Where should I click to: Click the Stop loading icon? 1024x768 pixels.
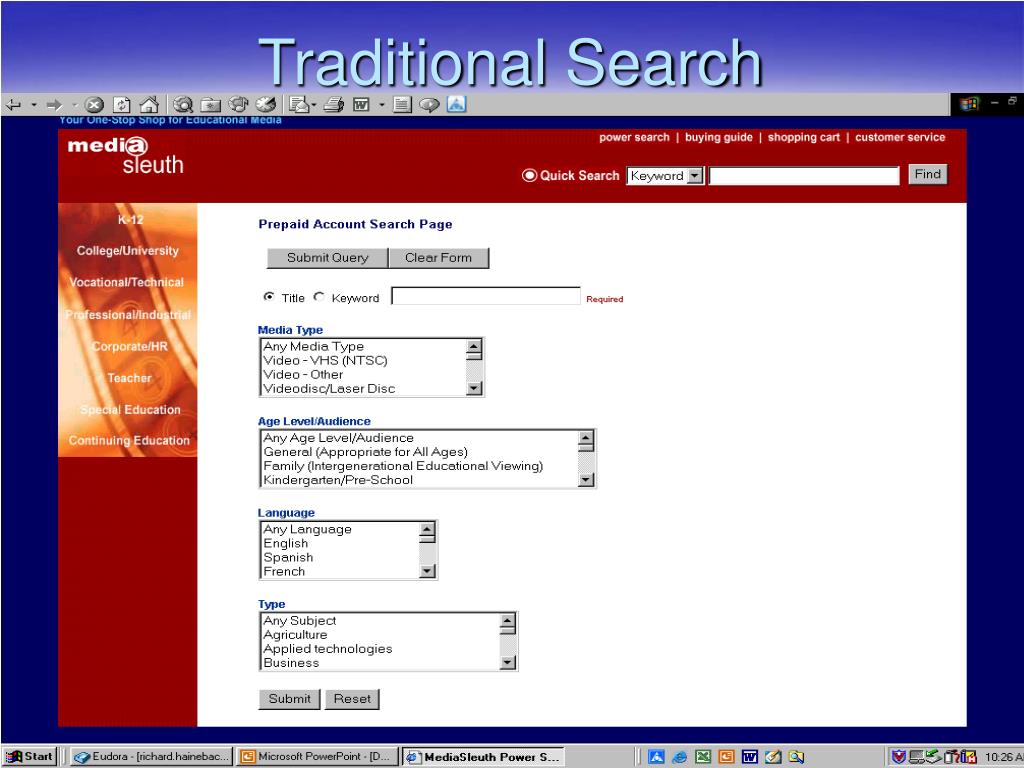pyautogui.click(x=94, y=104)
